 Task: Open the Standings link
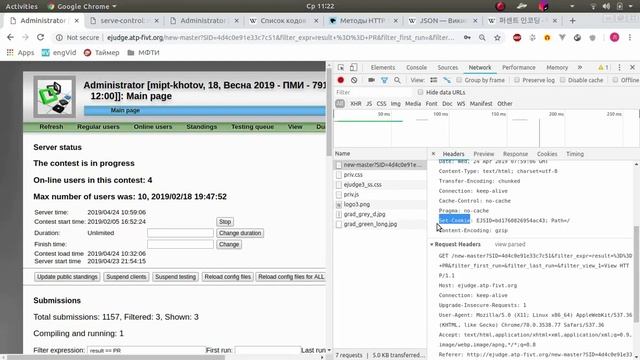click(202, 127)
